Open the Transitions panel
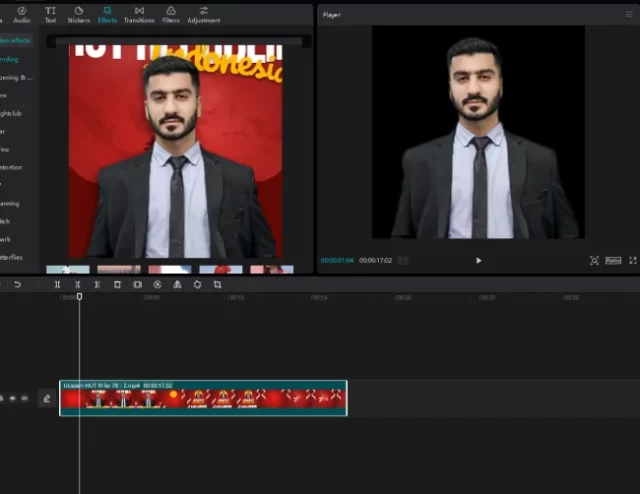 (139, 14)
